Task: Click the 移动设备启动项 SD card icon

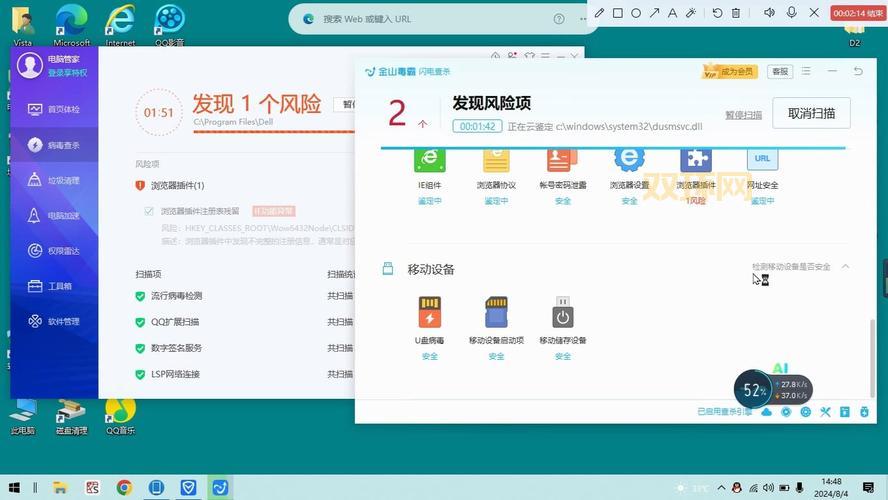Action: (496, 312)
